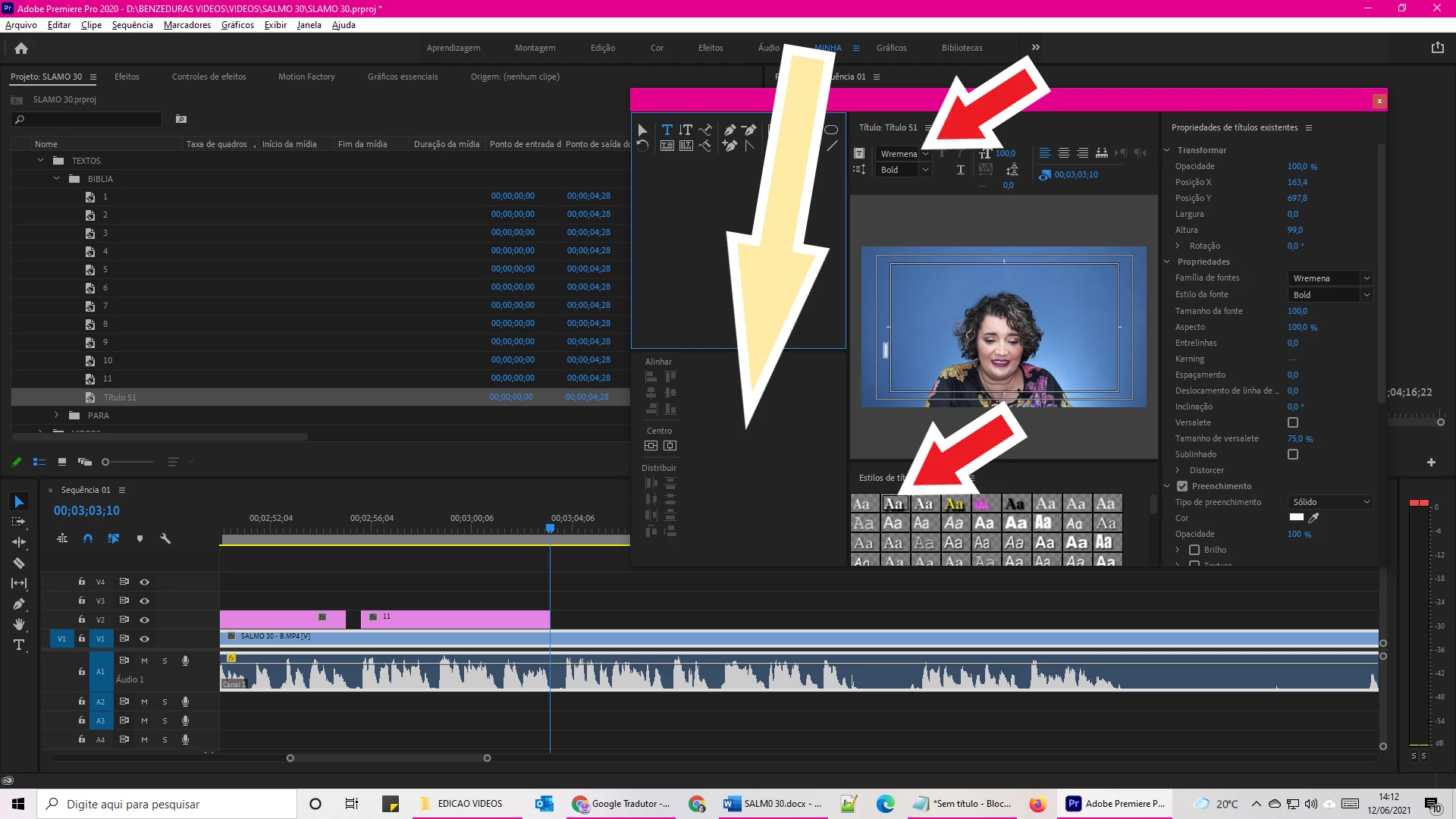This screenshot has width=1456, height=819.
Task: Activate the Type tool in the timeline toolbar
Action: [19, 645]
